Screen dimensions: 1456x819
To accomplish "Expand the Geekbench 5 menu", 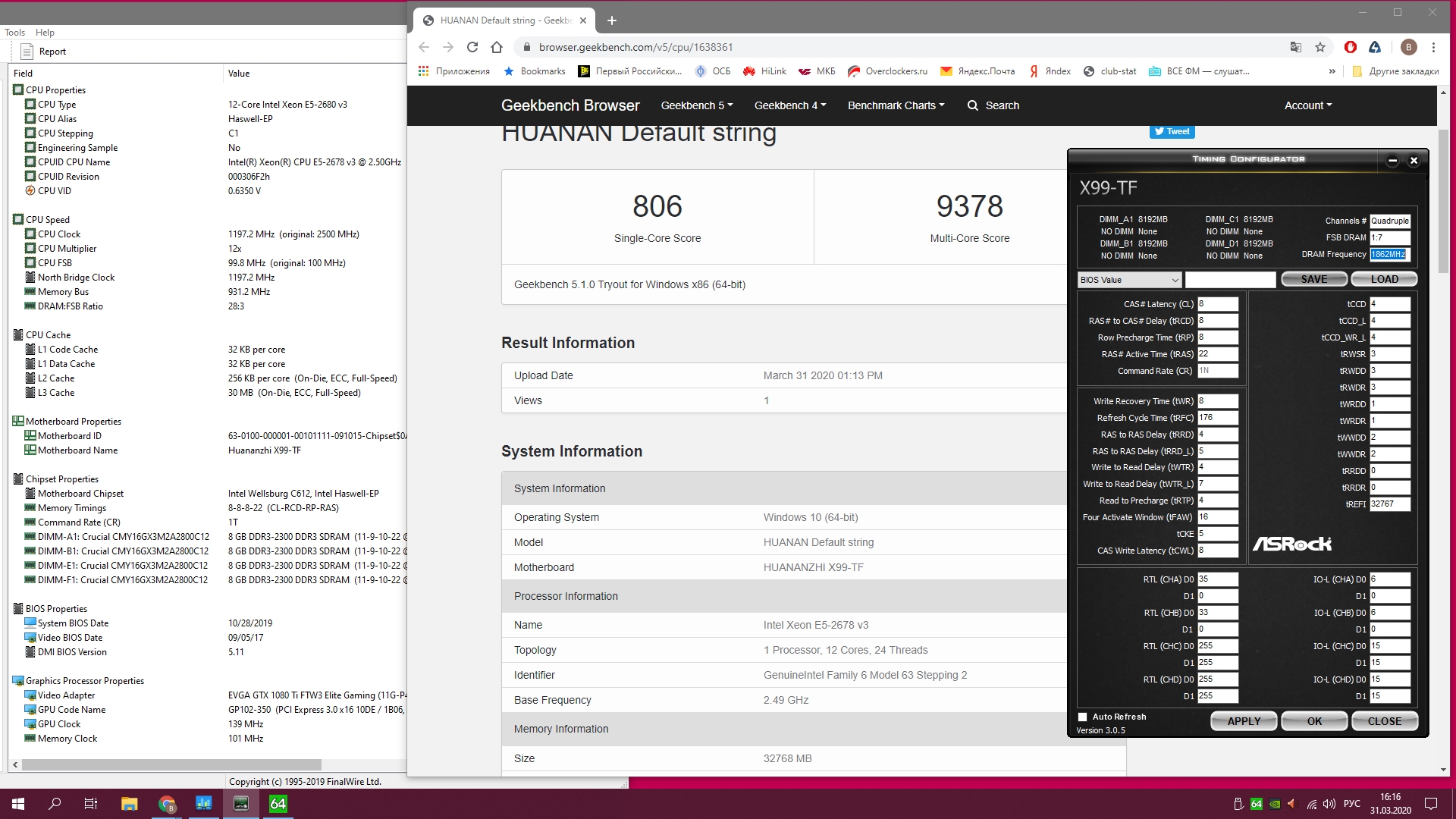I will tap(696, 105).
